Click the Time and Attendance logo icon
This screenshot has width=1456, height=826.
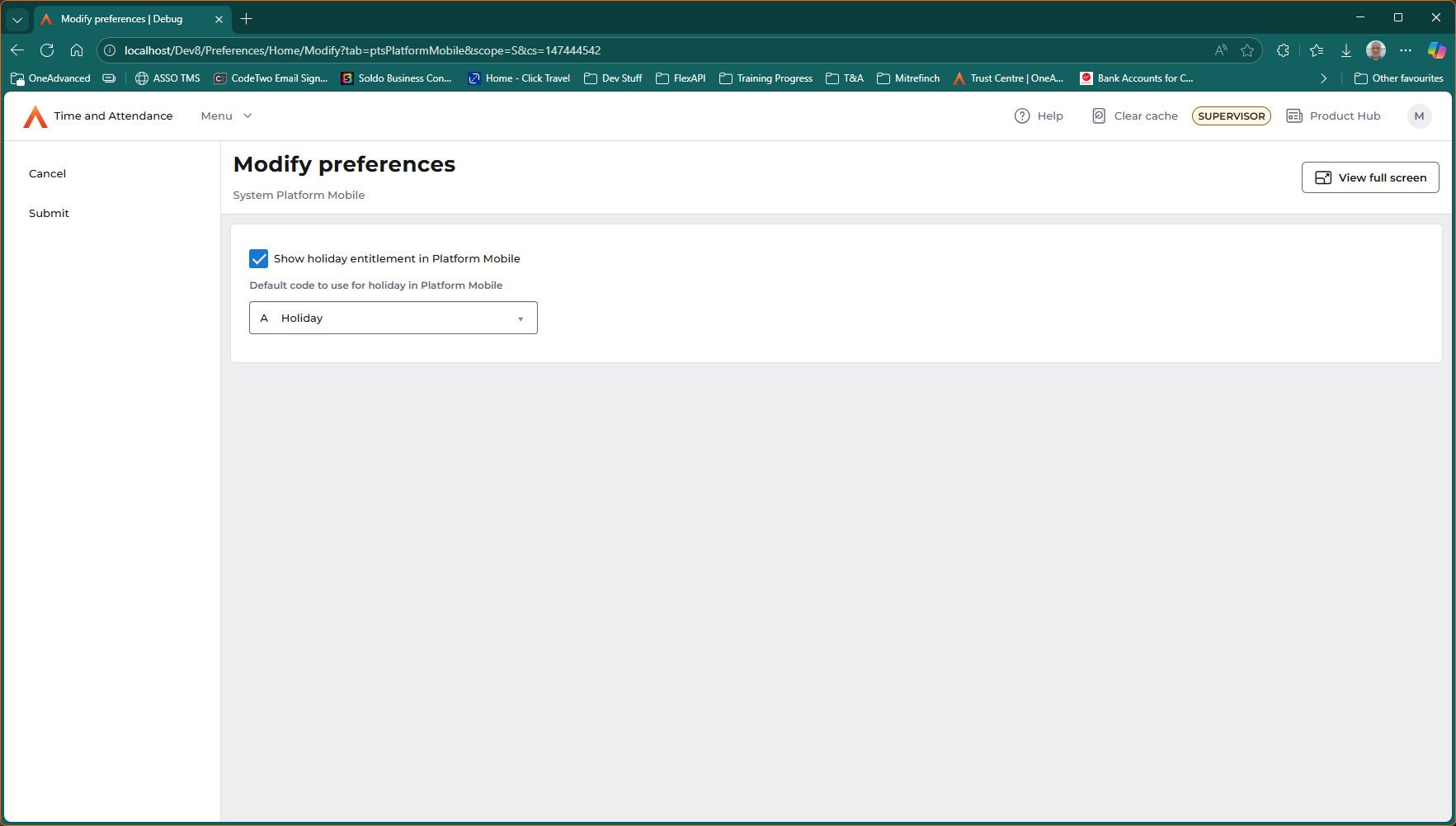35,116
